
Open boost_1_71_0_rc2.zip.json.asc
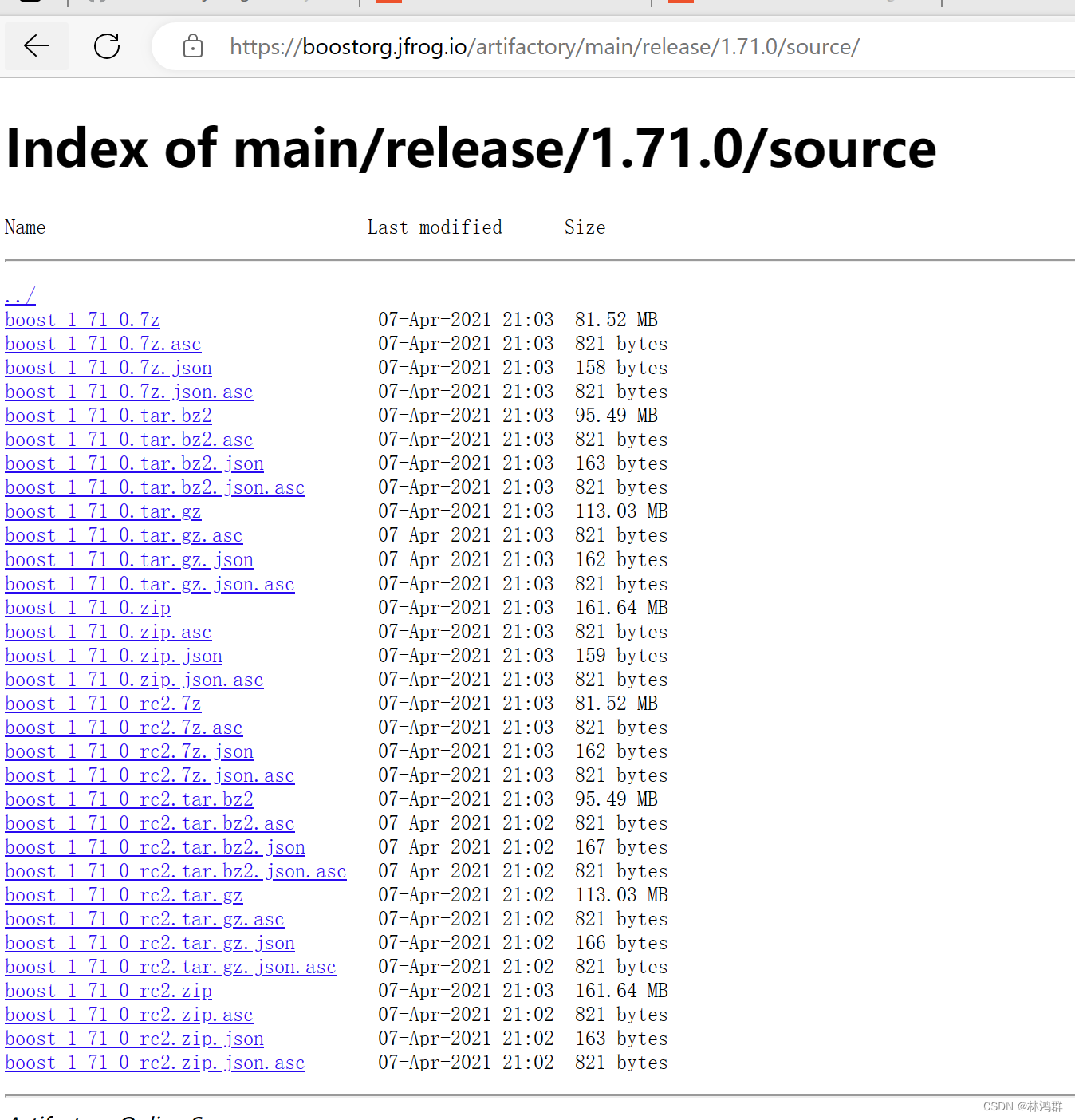(x=155, y=1063)
